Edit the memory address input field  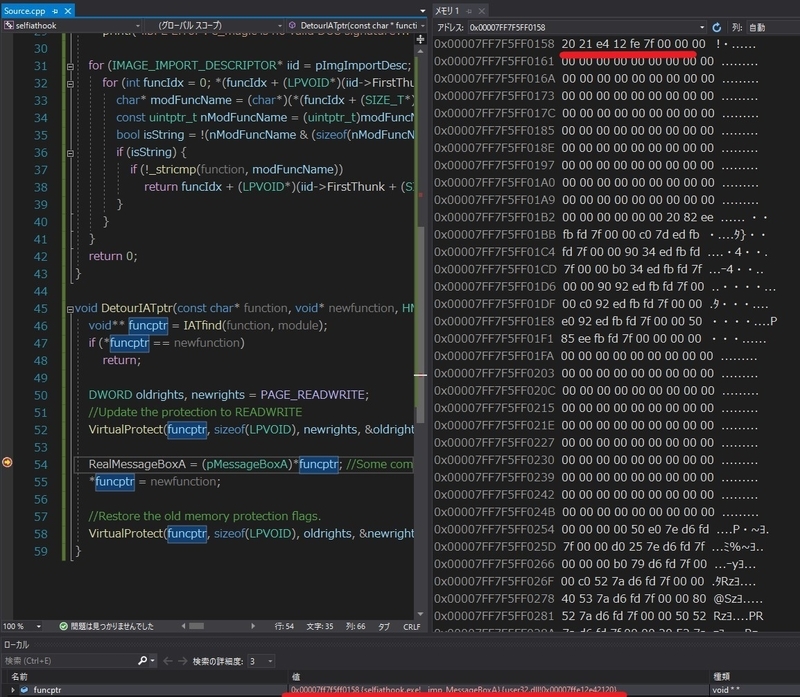582,28
